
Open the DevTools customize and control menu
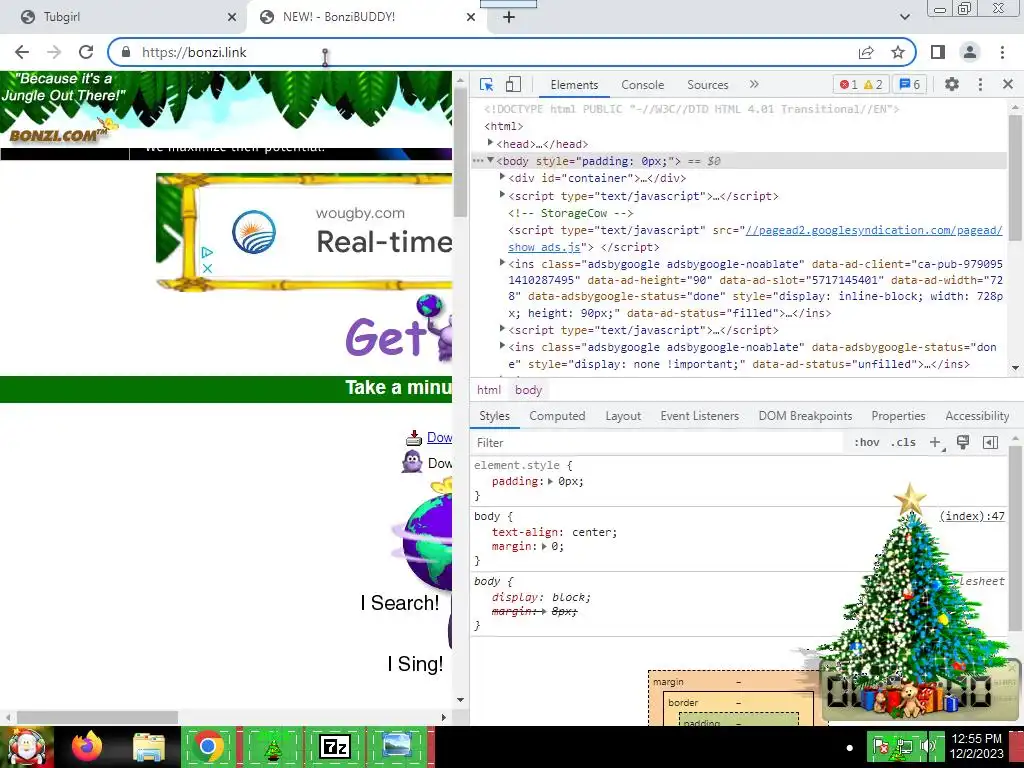click(980, 84)
